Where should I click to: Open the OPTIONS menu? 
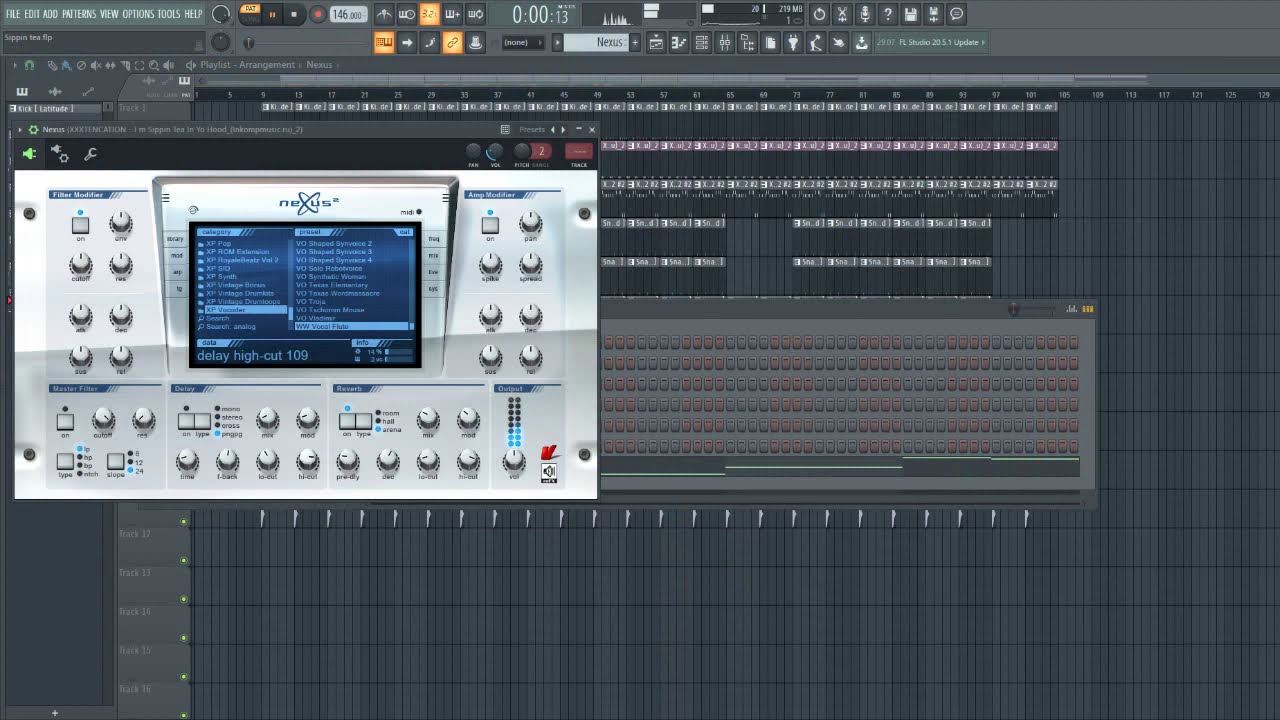point(139,14)
